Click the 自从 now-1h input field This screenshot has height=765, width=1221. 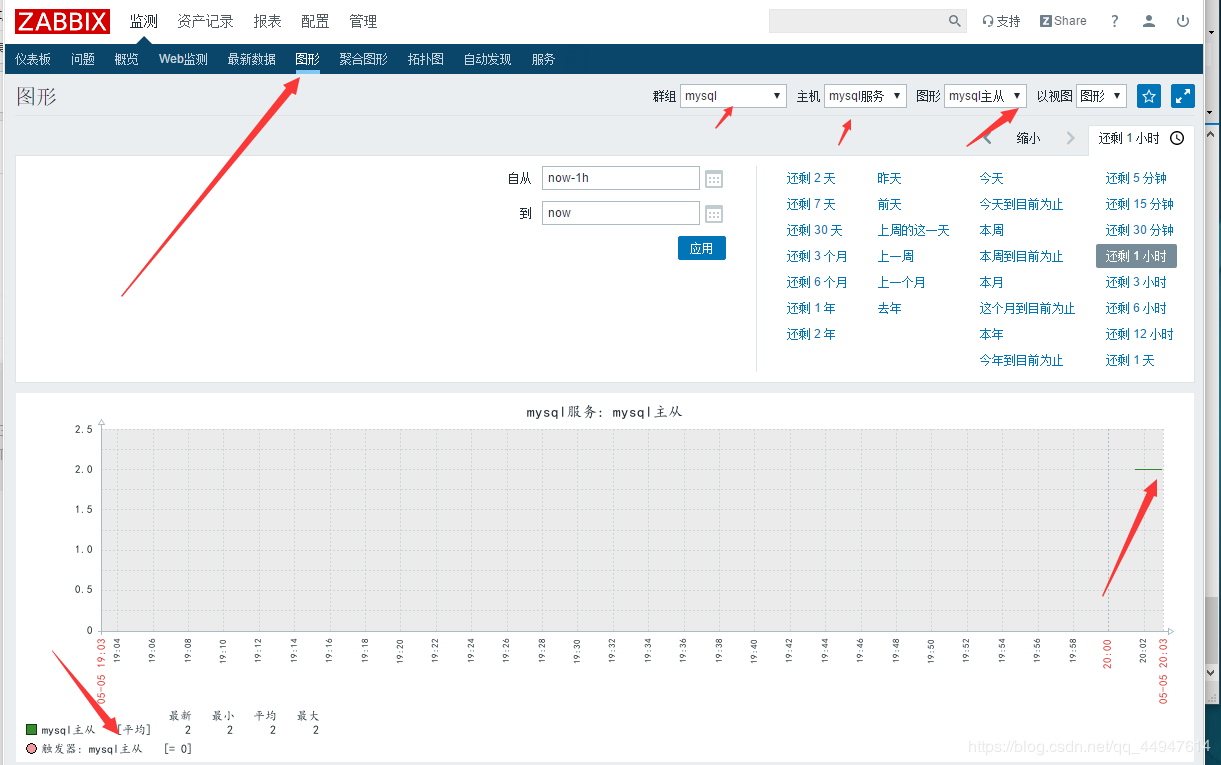[621, 178]
